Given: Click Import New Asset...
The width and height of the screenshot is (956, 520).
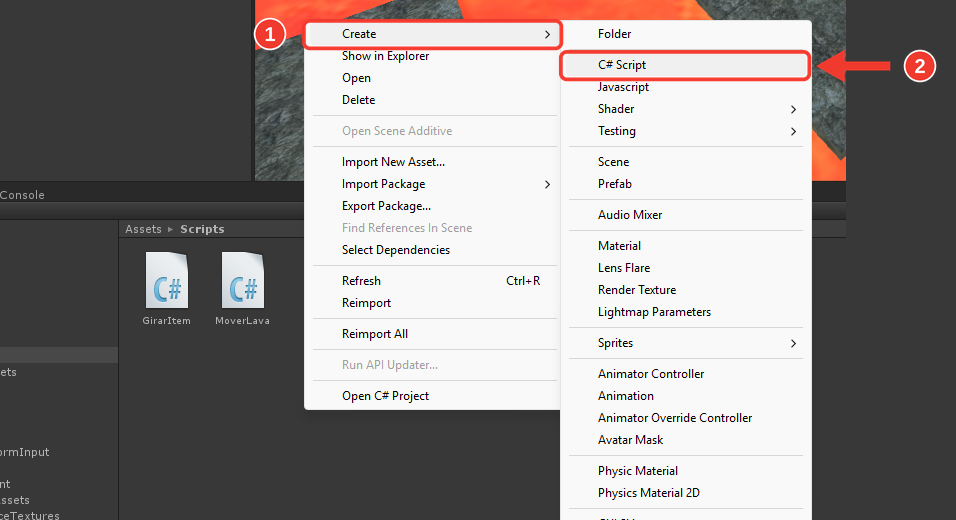Looking at the screenshot, I should 432,162.
